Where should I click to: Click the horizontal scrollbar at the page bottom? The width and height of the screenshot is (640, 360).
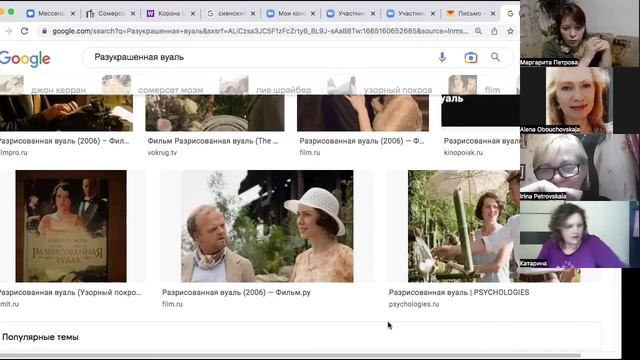(290, 355)
